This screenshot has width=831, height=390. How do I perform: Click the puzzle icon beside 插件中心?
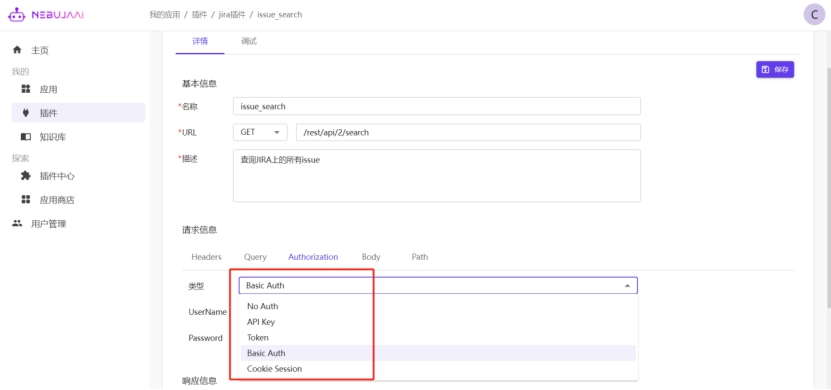(25, 176)
